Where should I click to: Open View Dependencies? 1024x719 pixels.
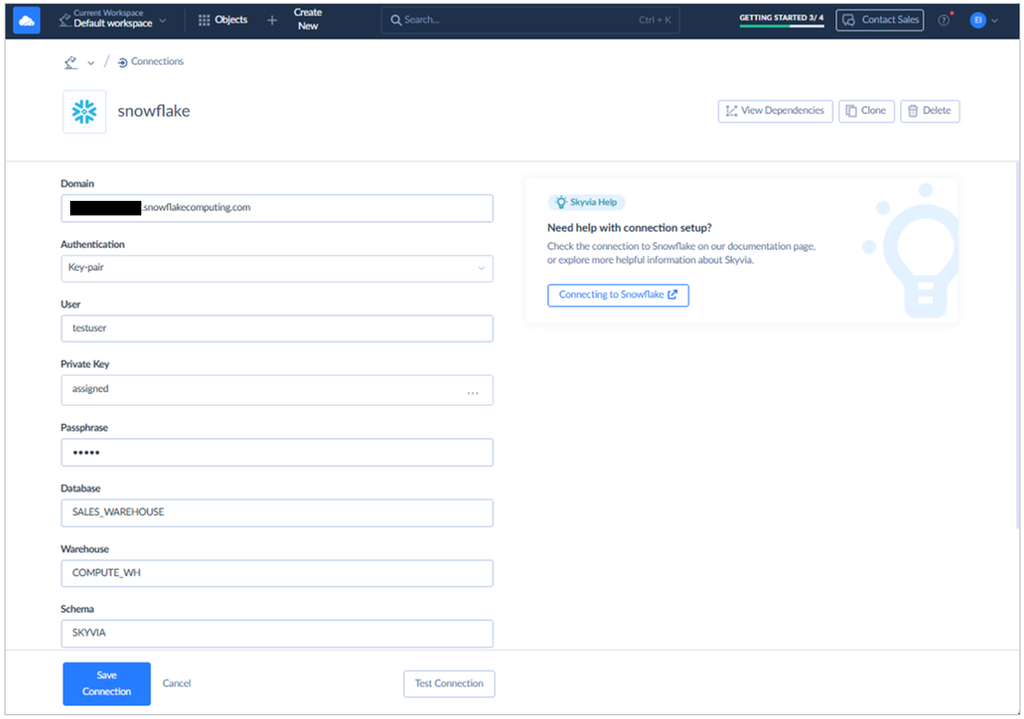[x=775, y=111]
